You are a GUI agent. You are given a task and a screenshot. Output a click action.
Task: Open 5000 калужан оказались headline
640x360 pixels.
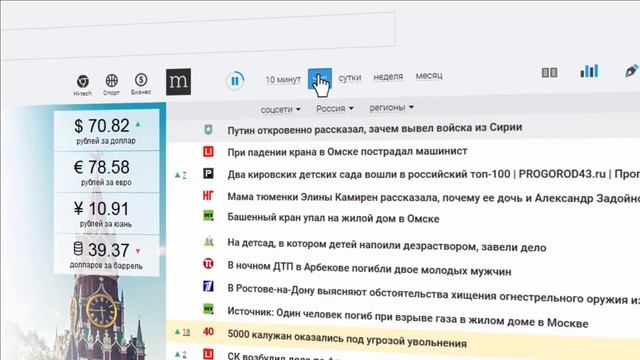[x=347, y=339]
